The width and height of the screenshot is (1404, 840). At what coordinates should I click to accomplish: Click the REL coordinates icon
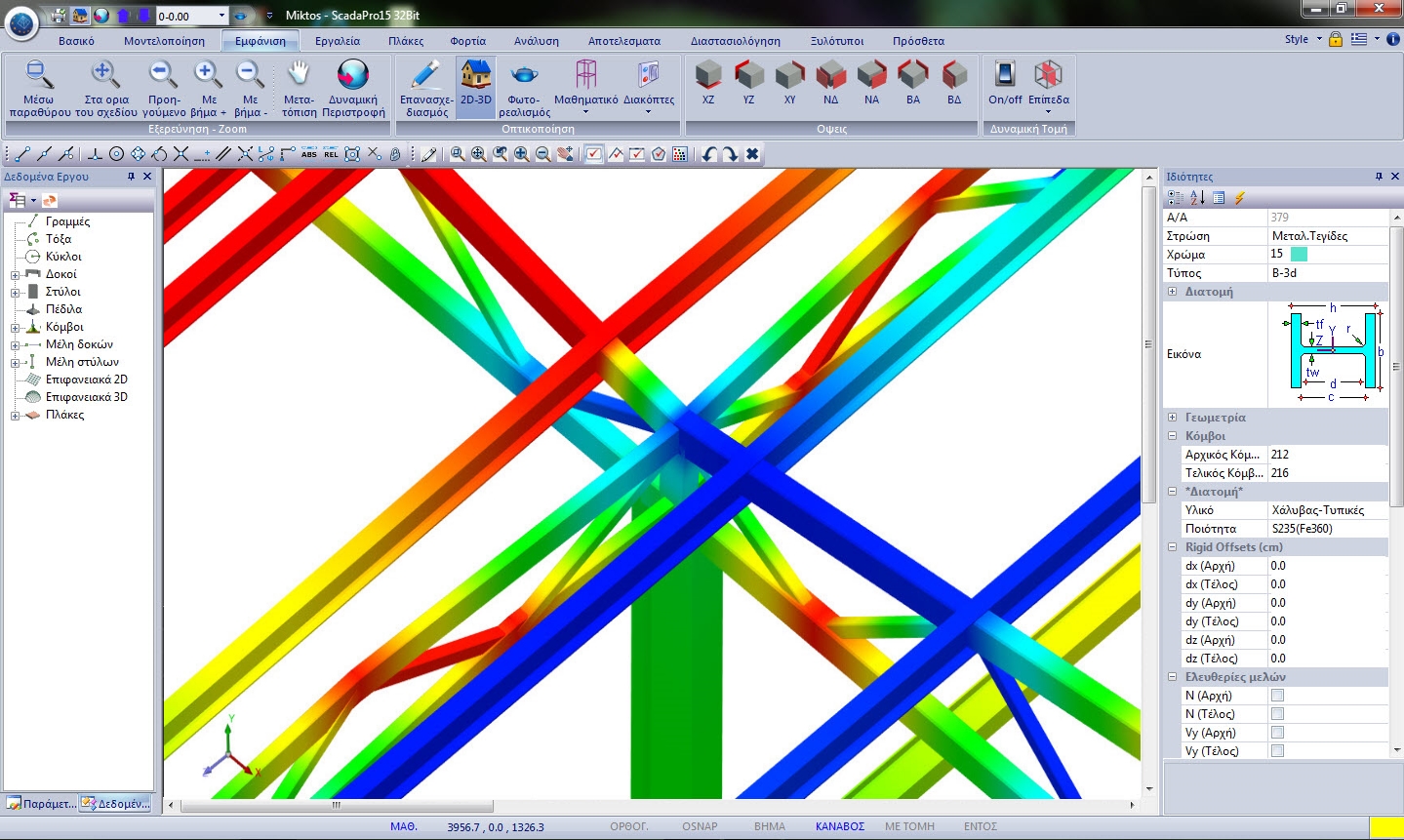click(x=331, y=154)
